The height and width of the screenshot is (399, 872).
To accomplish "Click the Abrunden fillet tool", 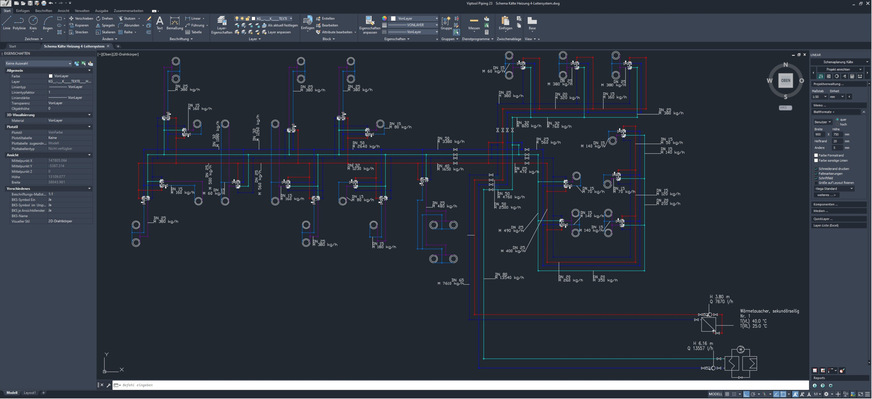I will 129,25.
